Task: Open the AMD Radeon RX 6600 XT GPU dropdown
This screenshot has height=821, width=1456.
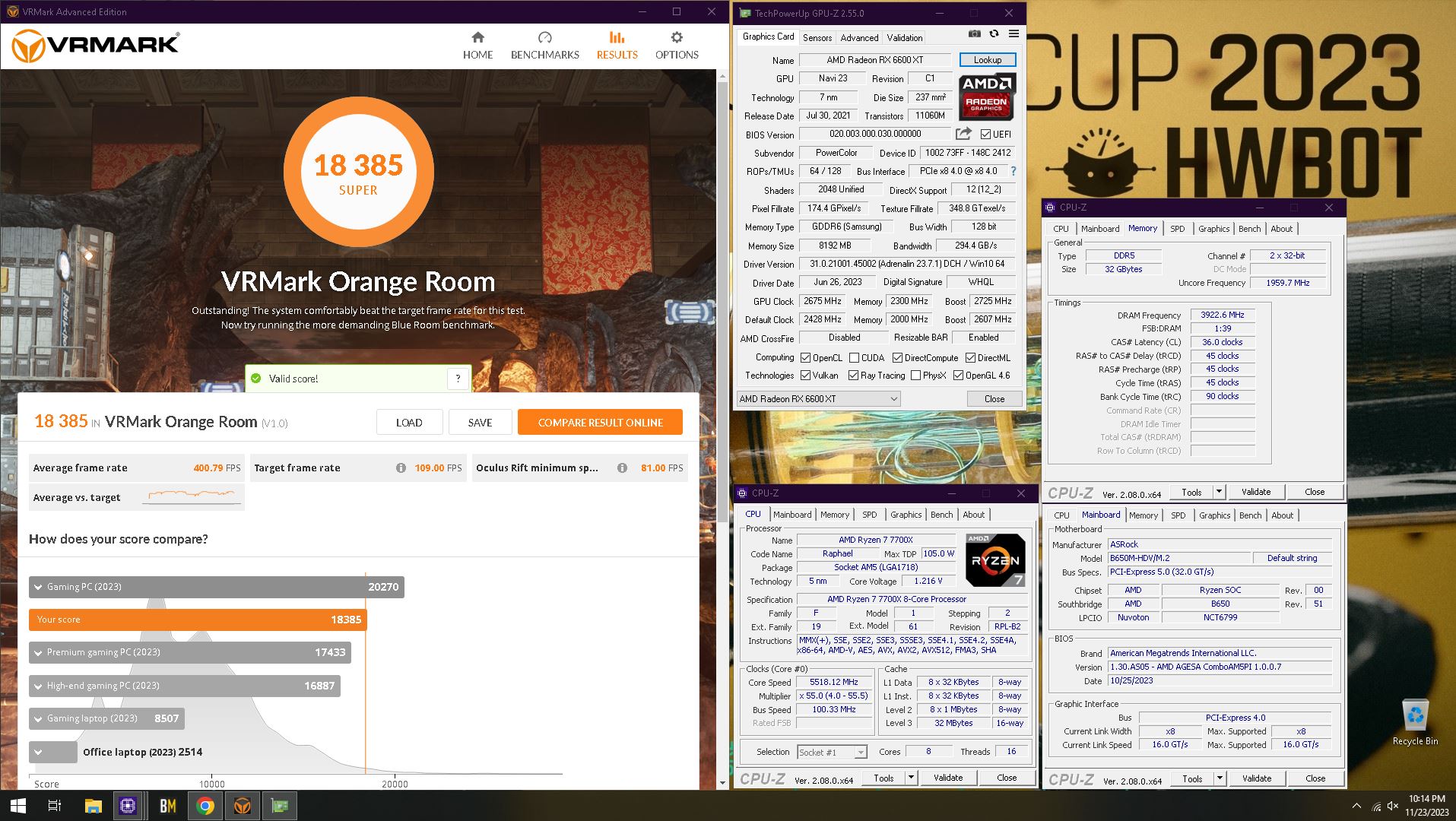Action: (x=818, y=399)
